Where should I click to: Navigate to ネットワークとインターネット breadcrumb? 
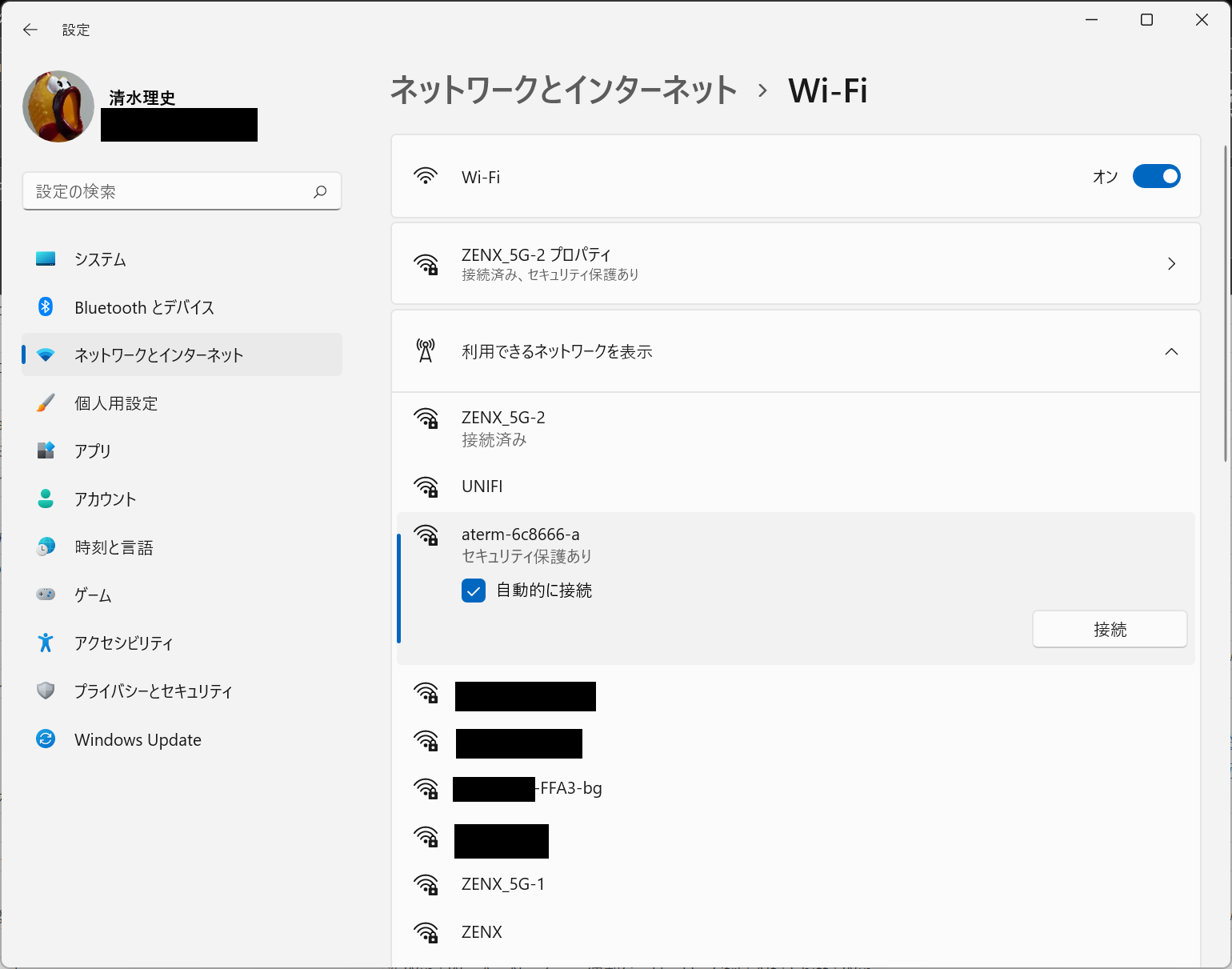pyautogui.click(x=563, y=90)
